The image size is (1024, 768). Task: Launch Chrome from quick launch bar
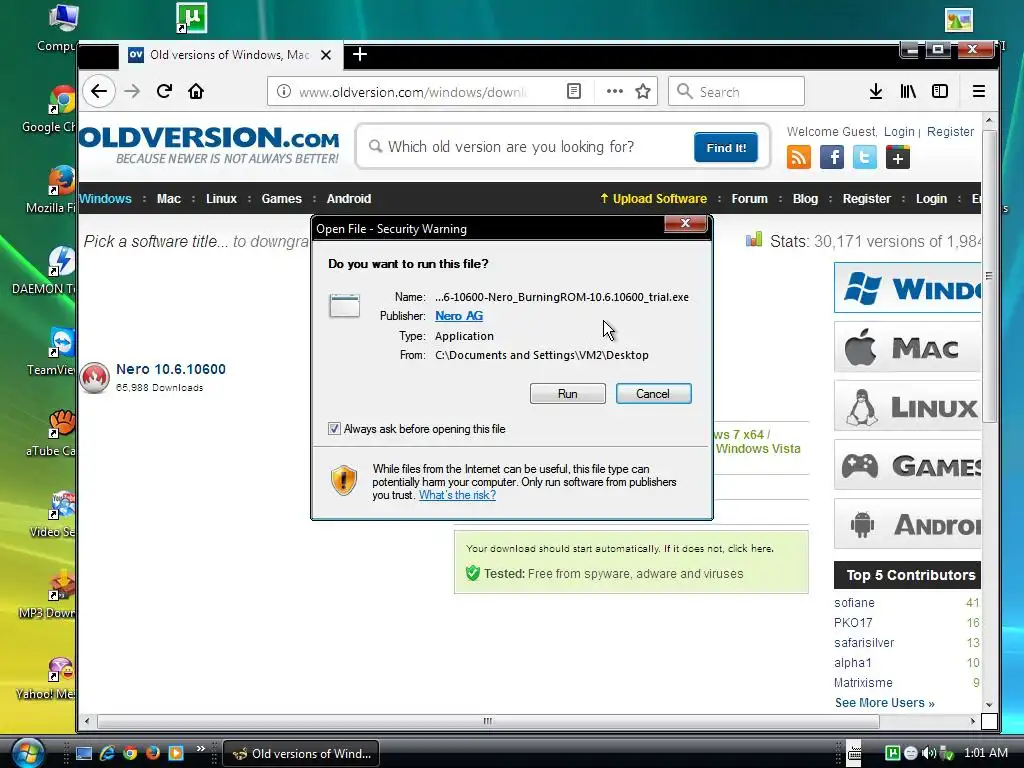(130, 753)
